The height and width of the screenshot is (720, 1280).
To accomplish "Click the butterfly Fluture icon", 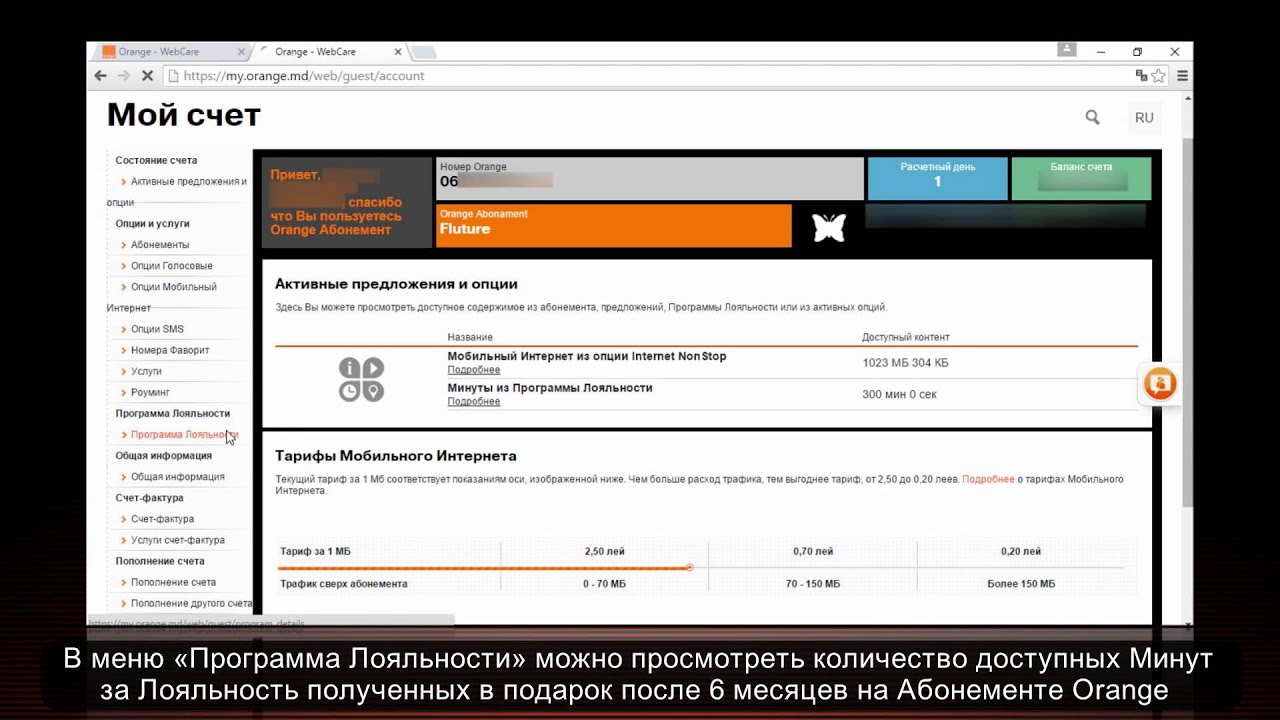I will [x=829, y=227].
